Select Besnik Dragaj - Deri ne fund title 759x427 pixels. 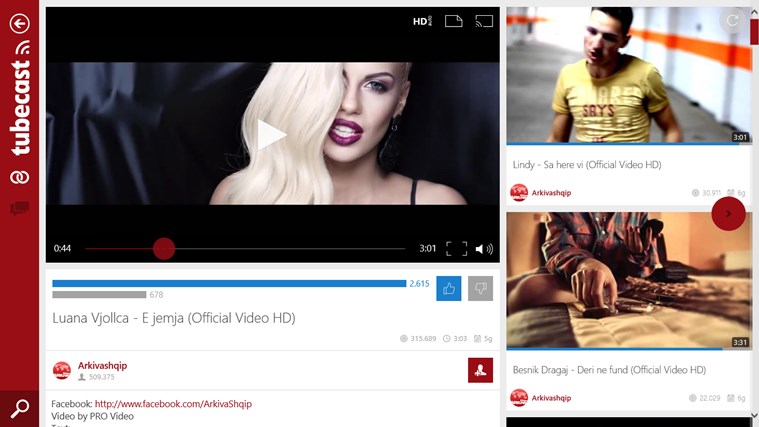tap(609, 370)
